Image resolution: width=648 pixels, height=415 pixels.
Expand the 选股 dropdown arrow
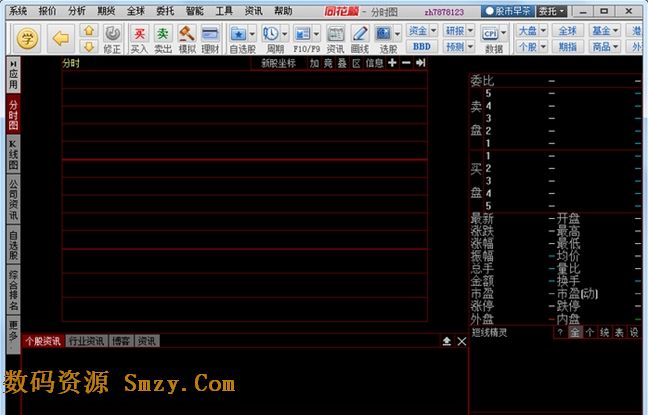[x=397, y=33]
